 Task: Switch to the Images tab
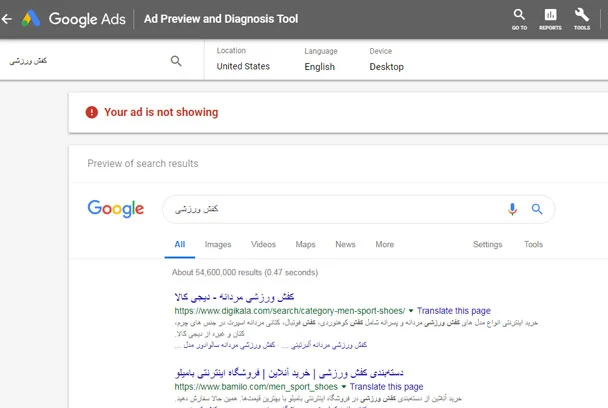pos(218,244)
